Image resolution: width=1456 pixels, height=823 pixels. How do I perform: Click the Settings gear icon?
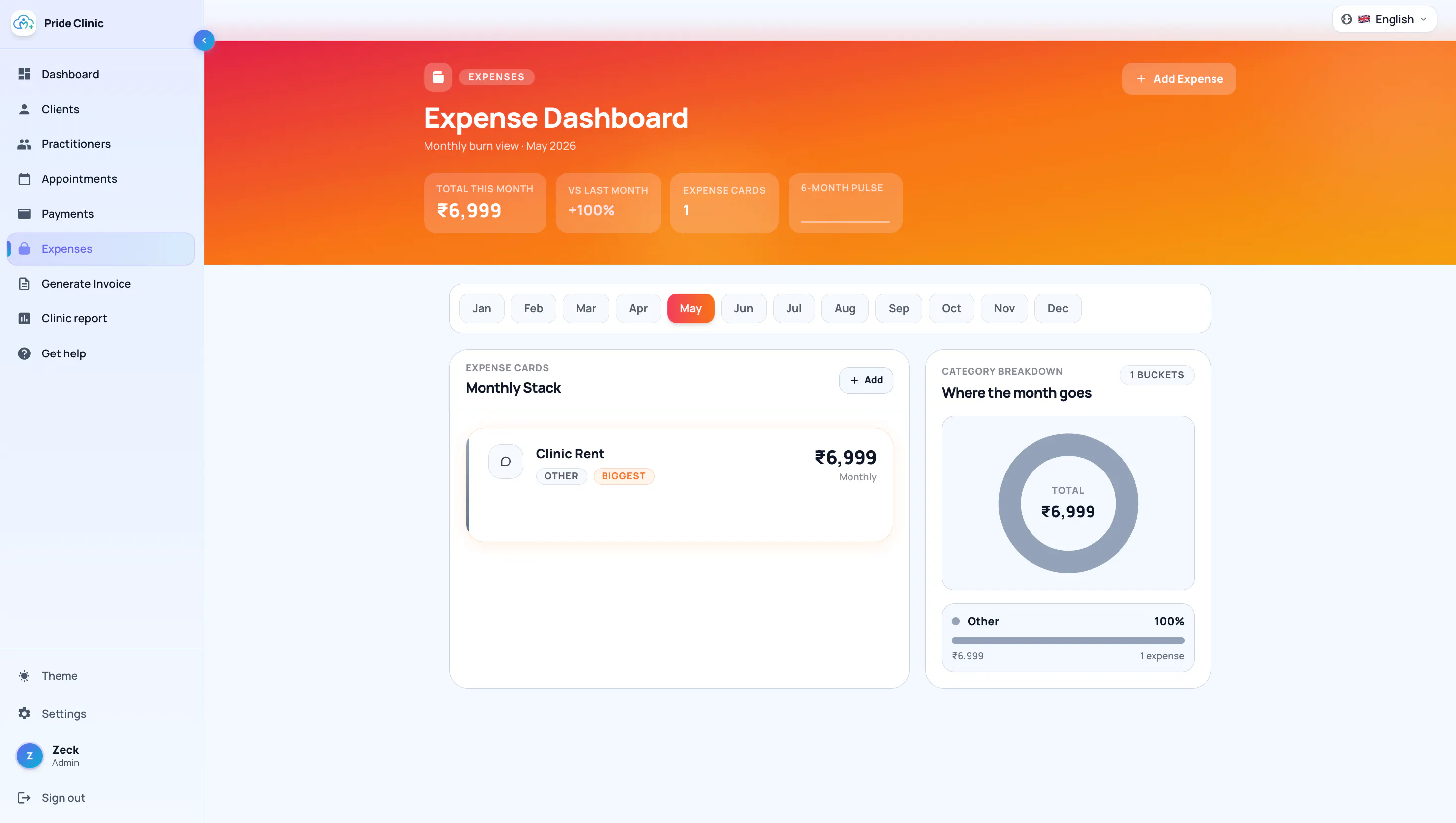tap(24, 714)
